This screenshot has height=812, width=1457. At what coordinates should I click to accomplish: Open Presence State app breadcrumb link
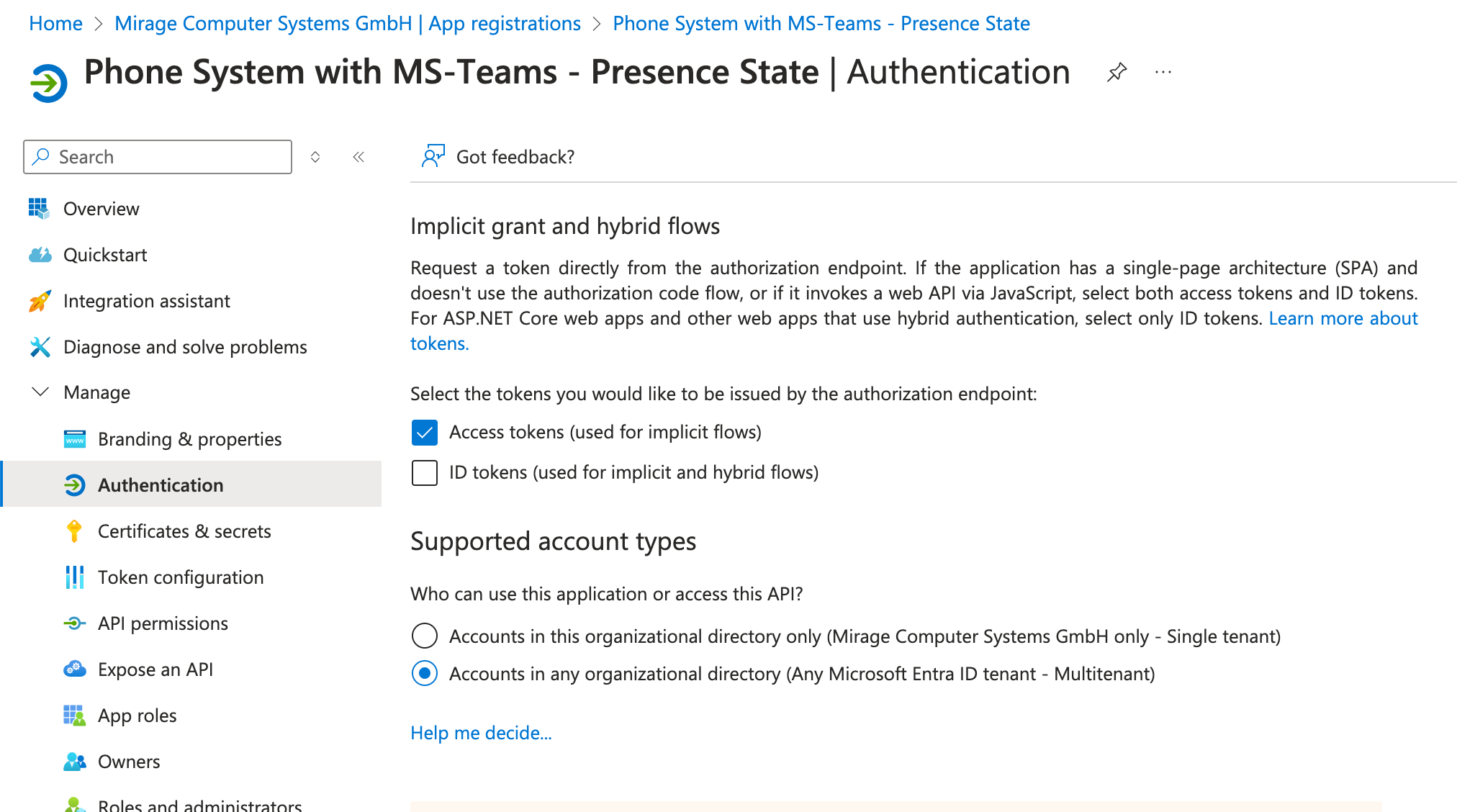(821, 24)
